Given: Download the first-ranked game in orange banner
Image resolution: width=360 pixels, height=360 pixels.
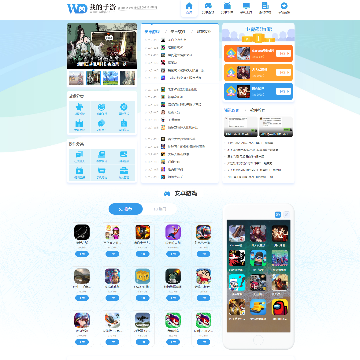Looking at the screenshot, I should (283, 53).
